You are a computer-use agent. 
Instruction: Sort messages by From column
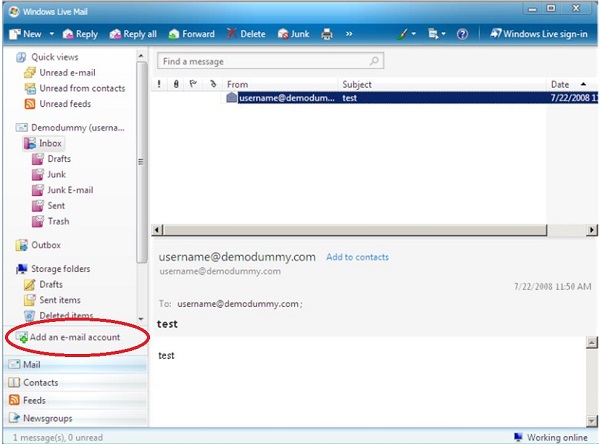coord(280,84)
